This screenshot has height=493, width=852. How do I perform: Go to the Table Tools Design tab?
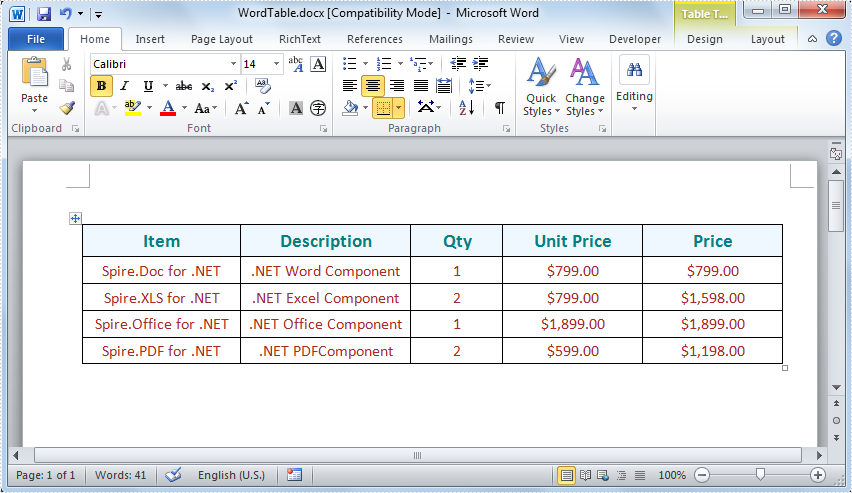click(x=705, y=39)
